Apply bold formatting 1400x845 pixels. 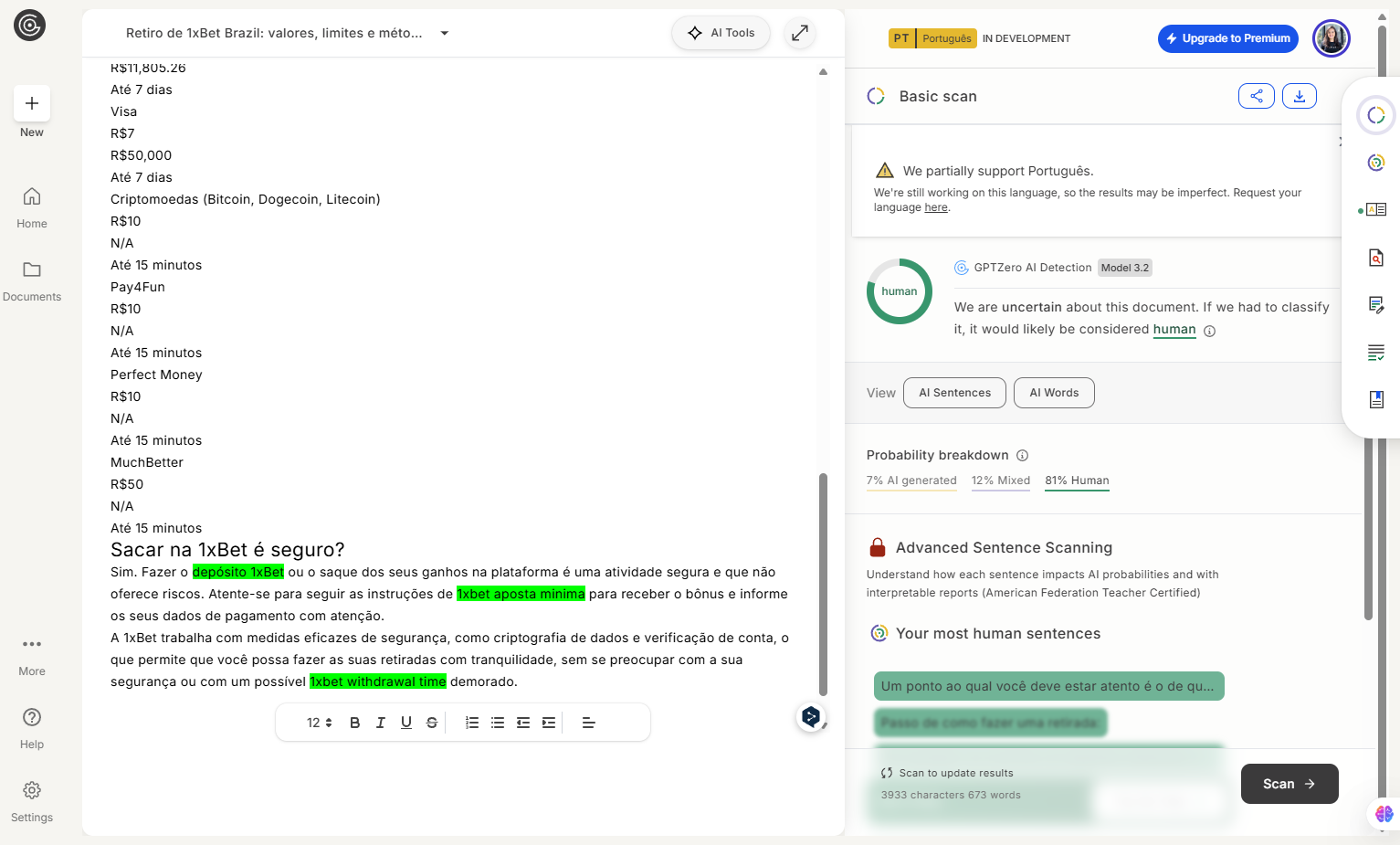[355, 723]
